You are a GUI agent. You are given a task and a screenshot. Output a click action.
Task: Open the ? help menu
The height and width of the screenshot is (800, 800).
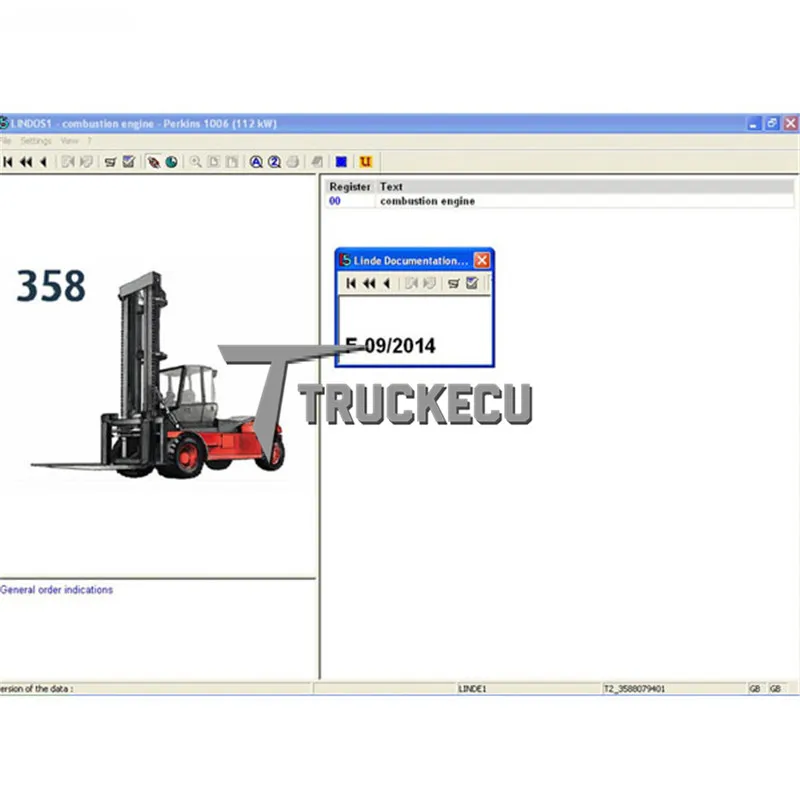(89, 141)
